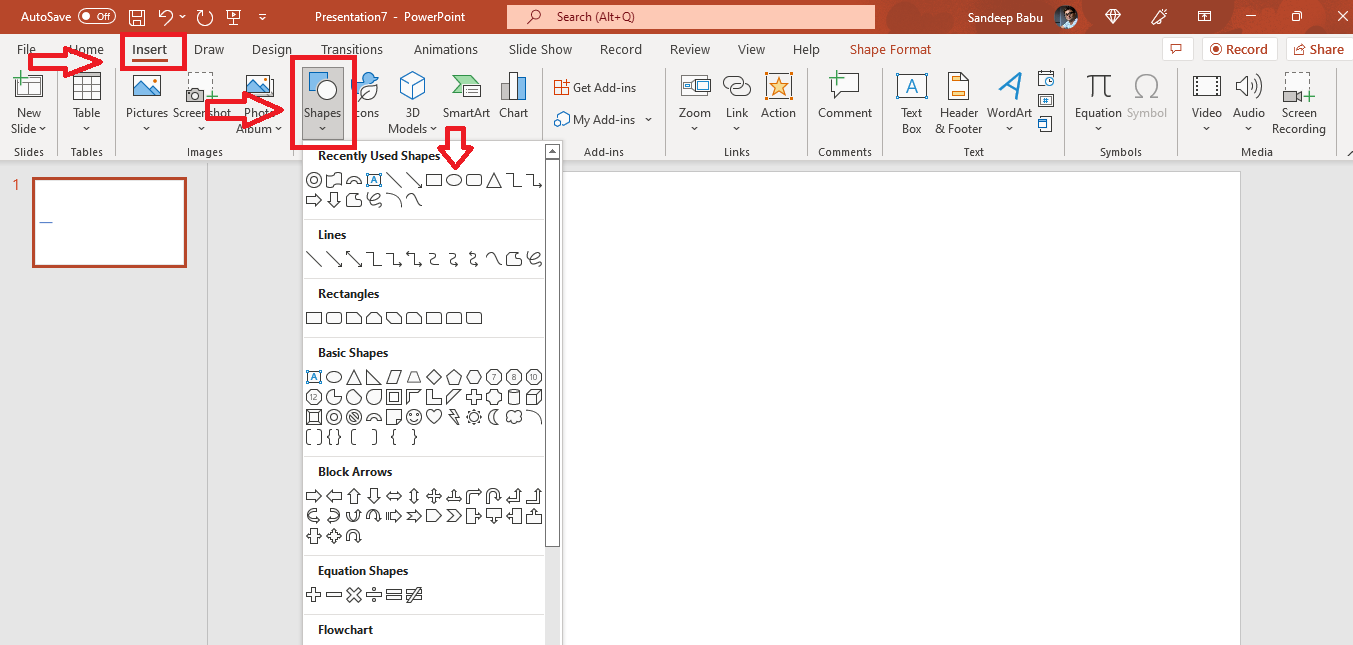
Task: Insert a Chart
Action: [x=513, y=97]
